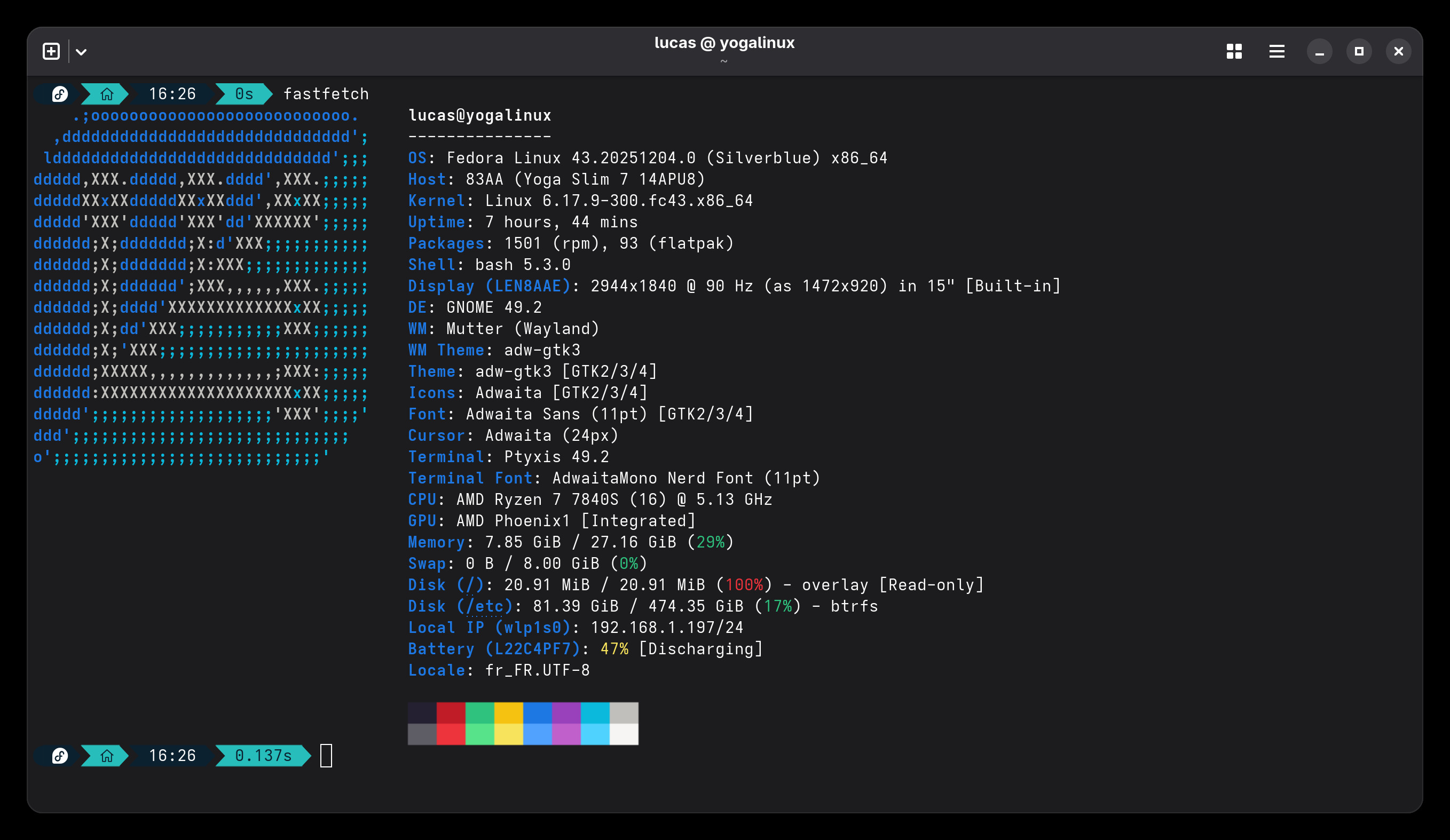Click the bright green color swatch
Image resolution: width=1450 pixels, height=840 pixels.
coord(480,734)
